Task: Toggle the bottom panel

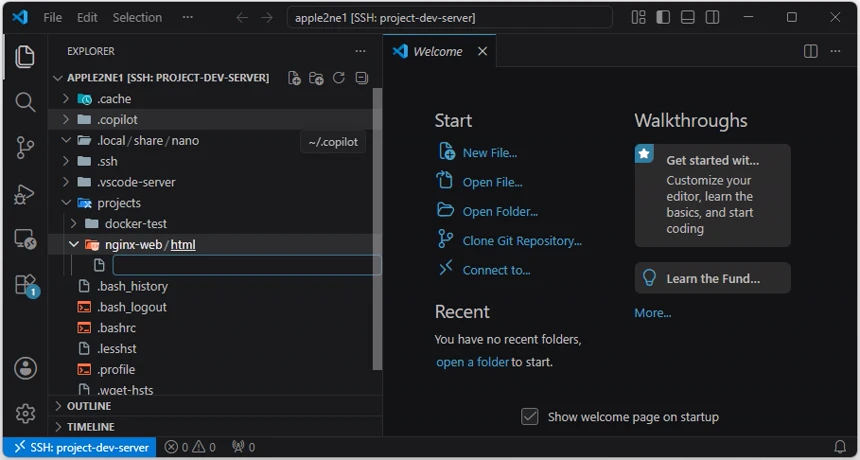Action: (x=688, y=18)
